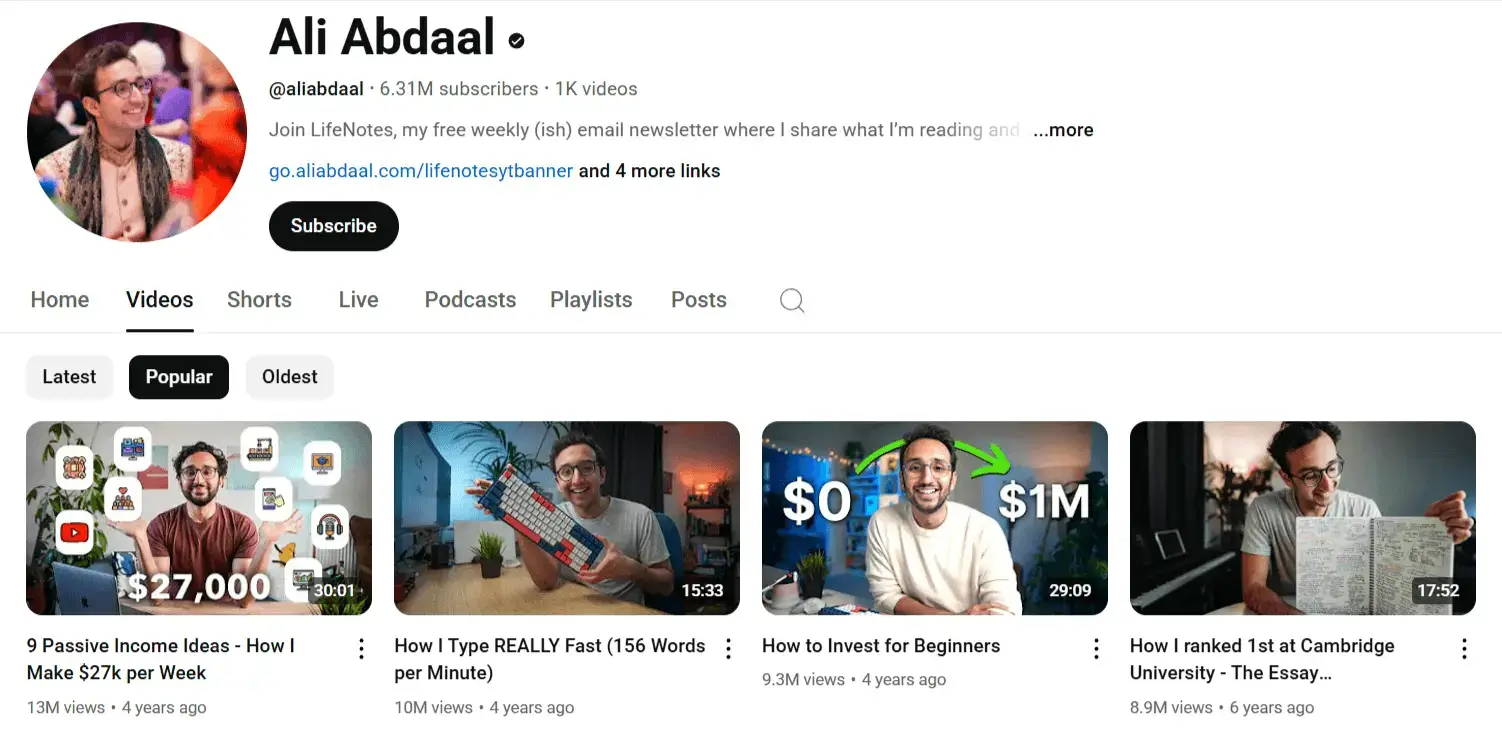The width and height of the screenshot is (1502, 753).
Task: Open the go.aliabdaal.com/lifenotesytbanner link
Action: [x=421, y=171]
